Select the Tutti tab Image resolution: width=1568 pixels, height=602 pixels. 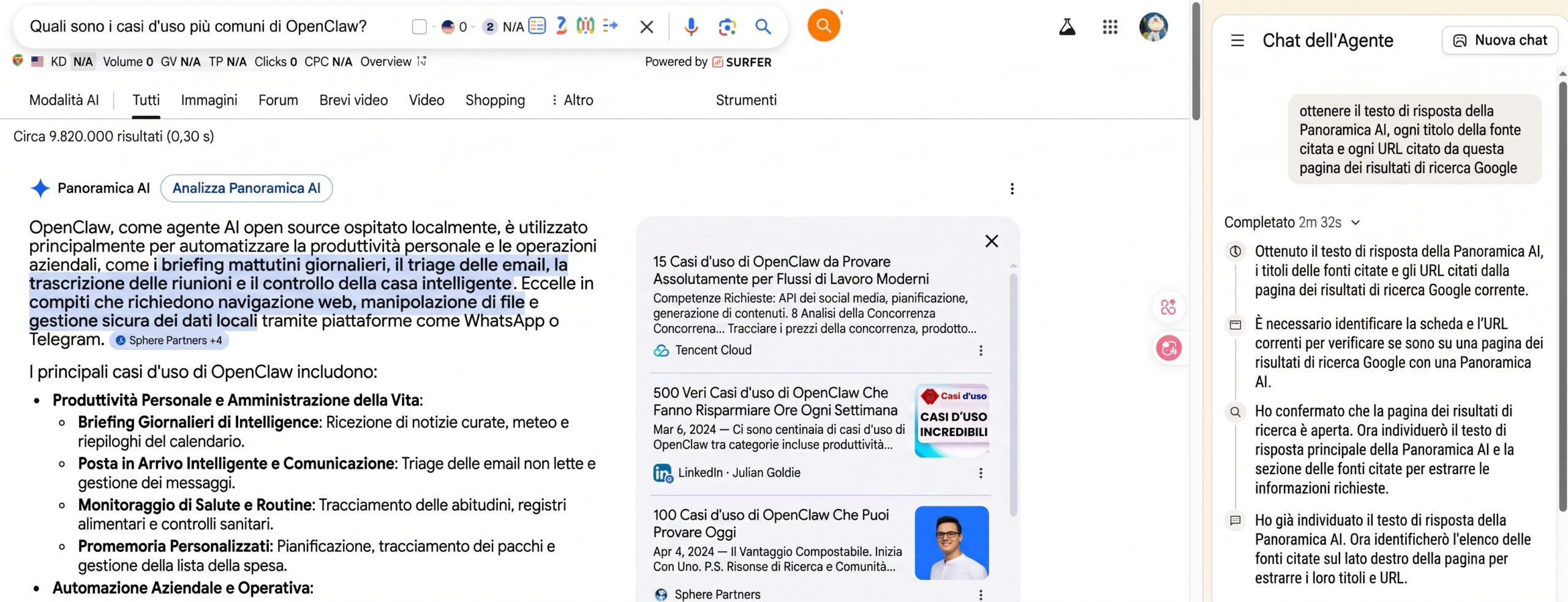pyautogui.click(x=146, y=100)
